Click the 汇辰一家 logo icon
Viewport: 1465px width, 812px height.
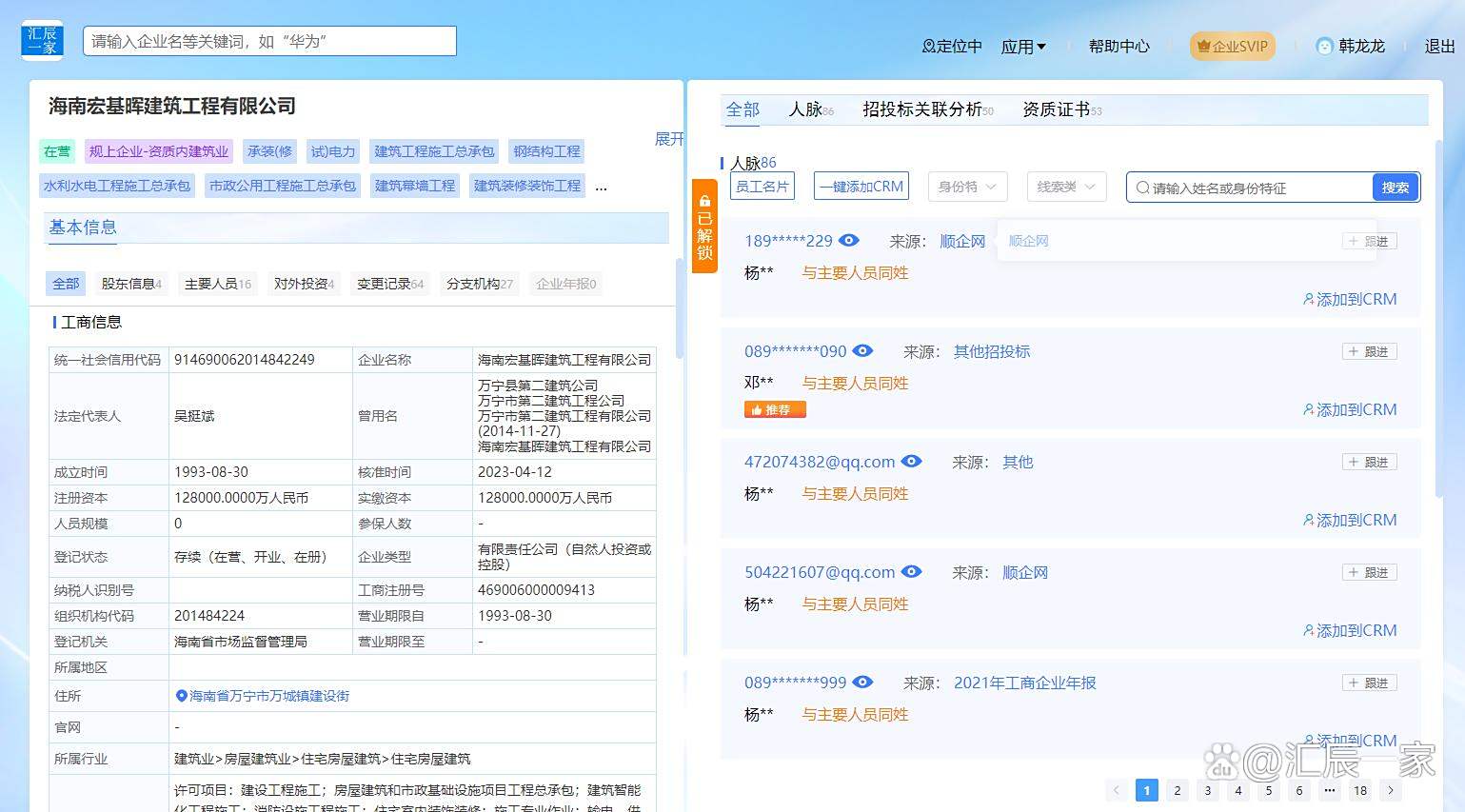pyautogui.click(x=42, y=41)
